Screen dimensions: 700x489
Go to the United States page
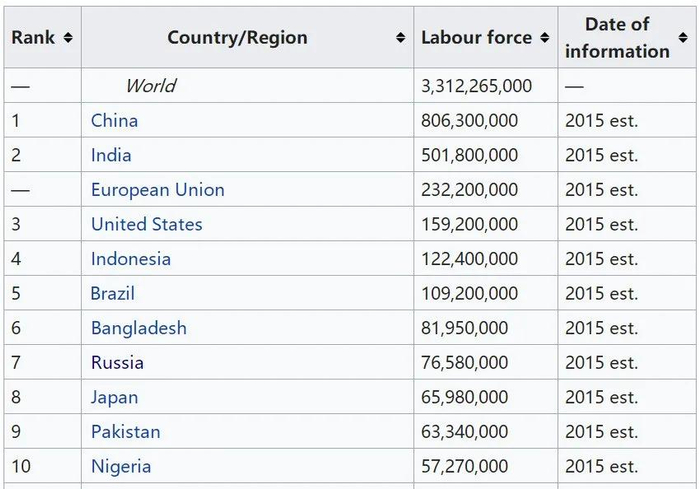pos(146,224)
